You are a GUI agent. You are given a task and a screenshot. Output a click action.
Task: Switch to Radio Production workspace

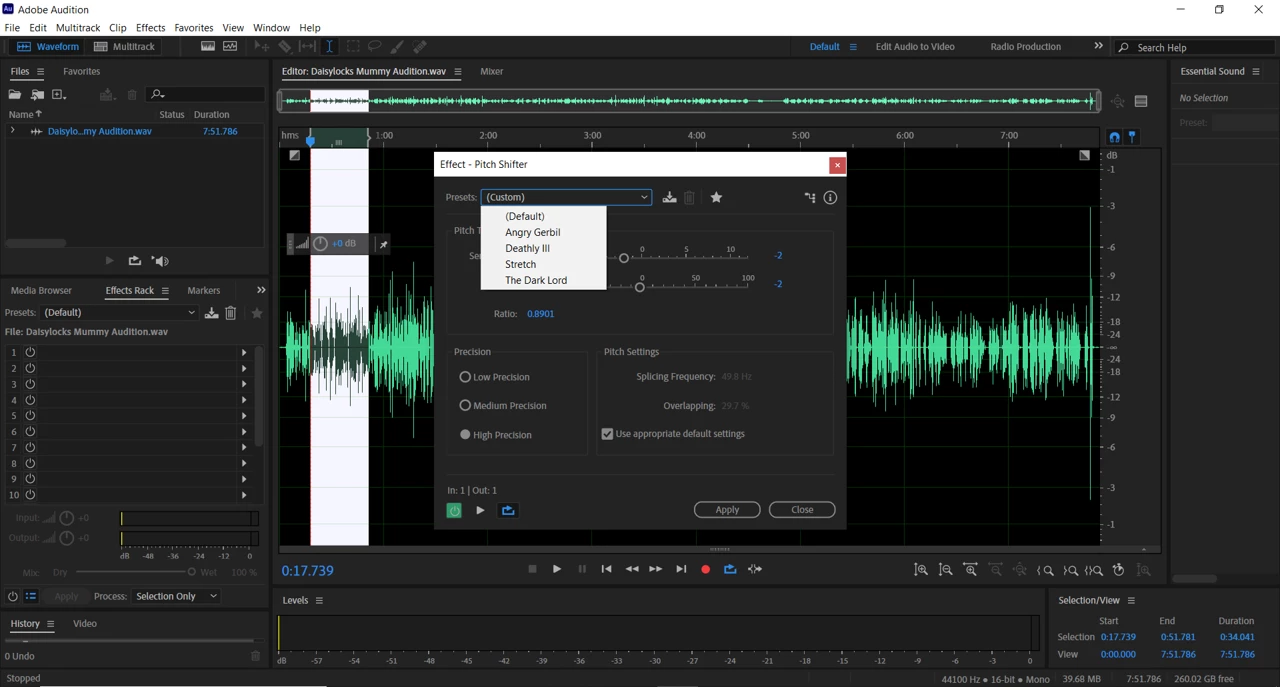click(1025, 47)
